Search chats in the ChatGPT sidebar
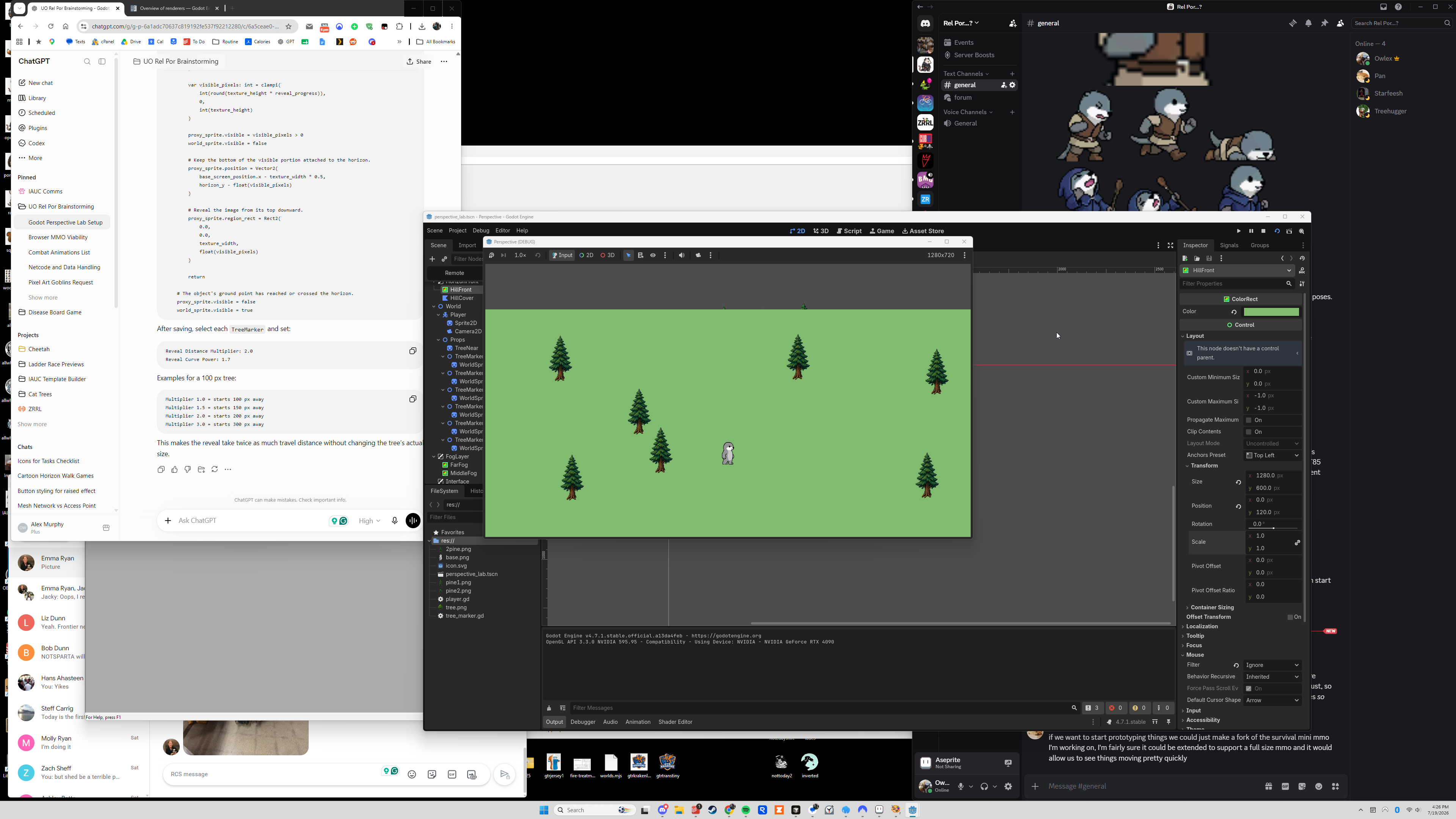 [x=87, y=61]
